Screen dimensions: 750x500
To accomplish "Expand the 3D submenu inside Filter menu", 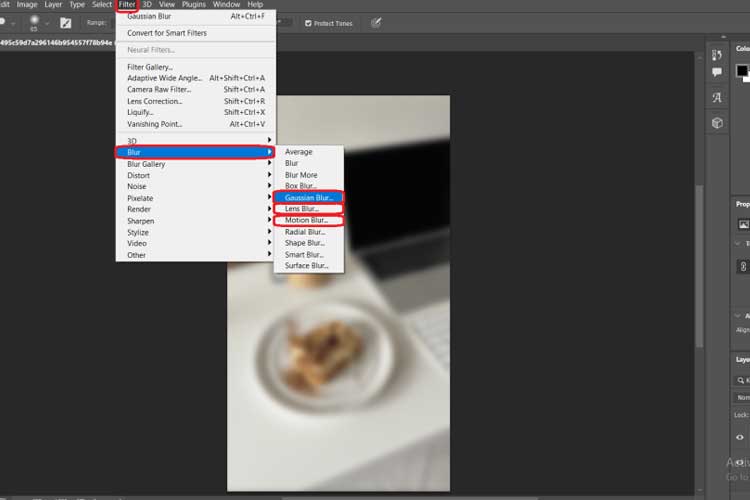I will click(x=196, y=141).
